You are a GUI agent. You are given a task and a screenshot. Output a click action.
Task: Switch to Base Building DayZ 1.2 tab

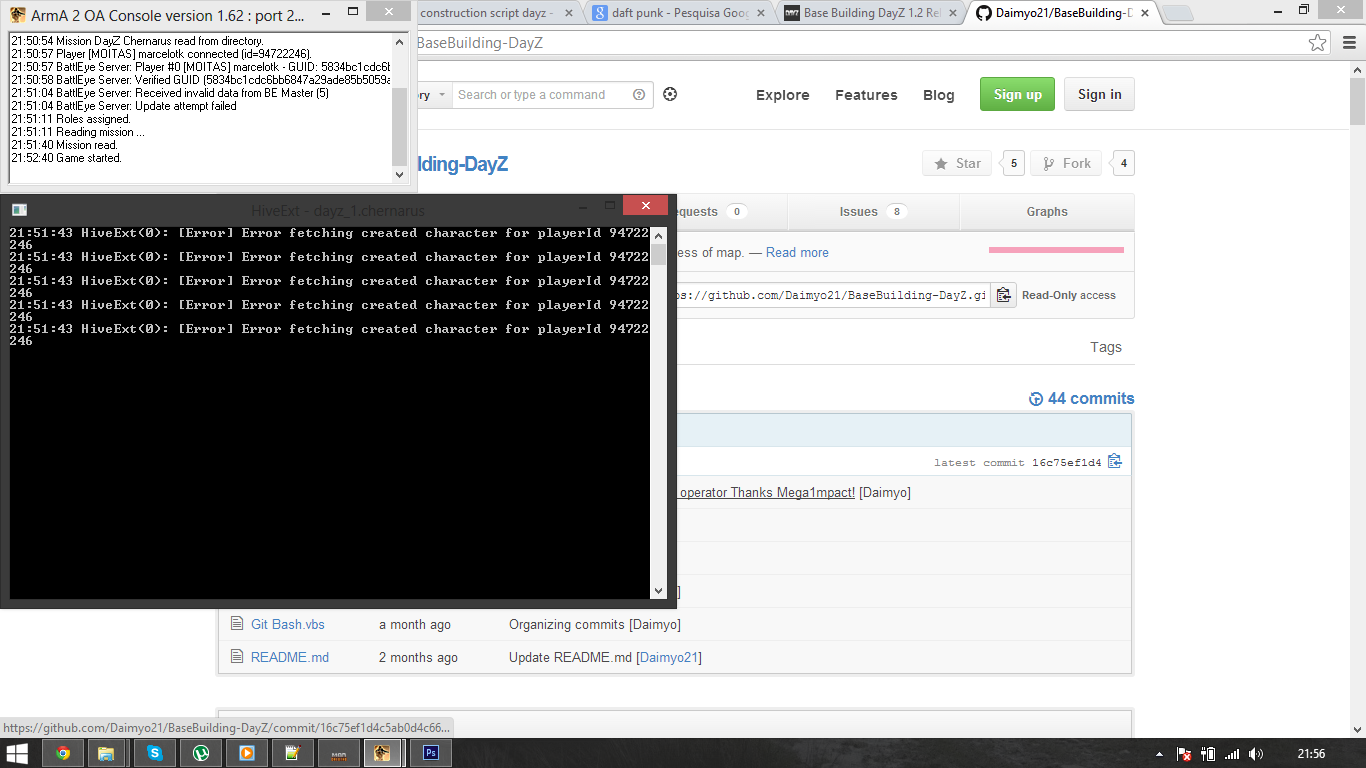(x=873, y=13)
